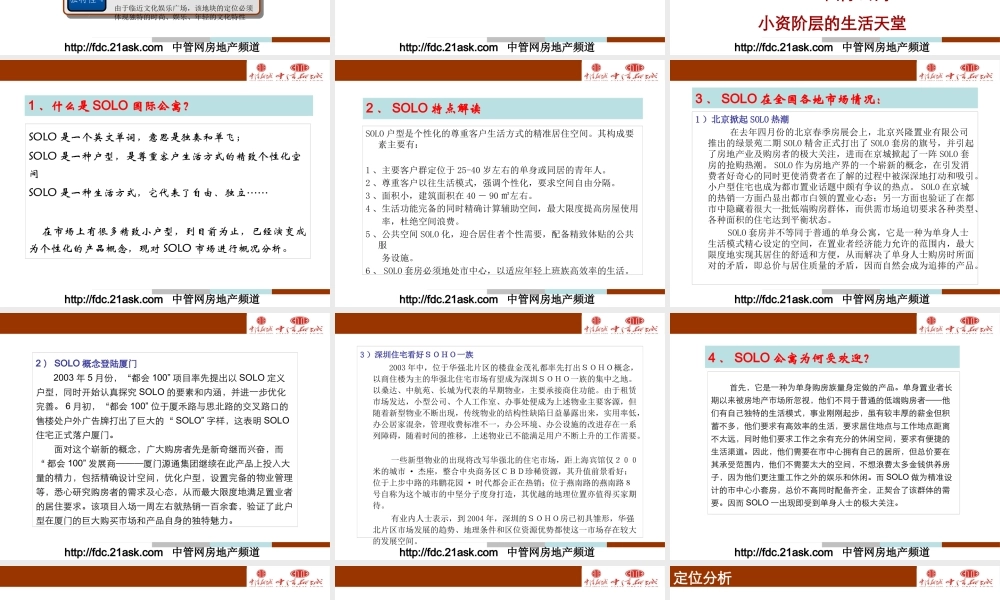The height and width of the screenshot is (600, 1000).
Task: Click the subheading 1）北京掀起SOLO热潮
Action: pos(742,119)
